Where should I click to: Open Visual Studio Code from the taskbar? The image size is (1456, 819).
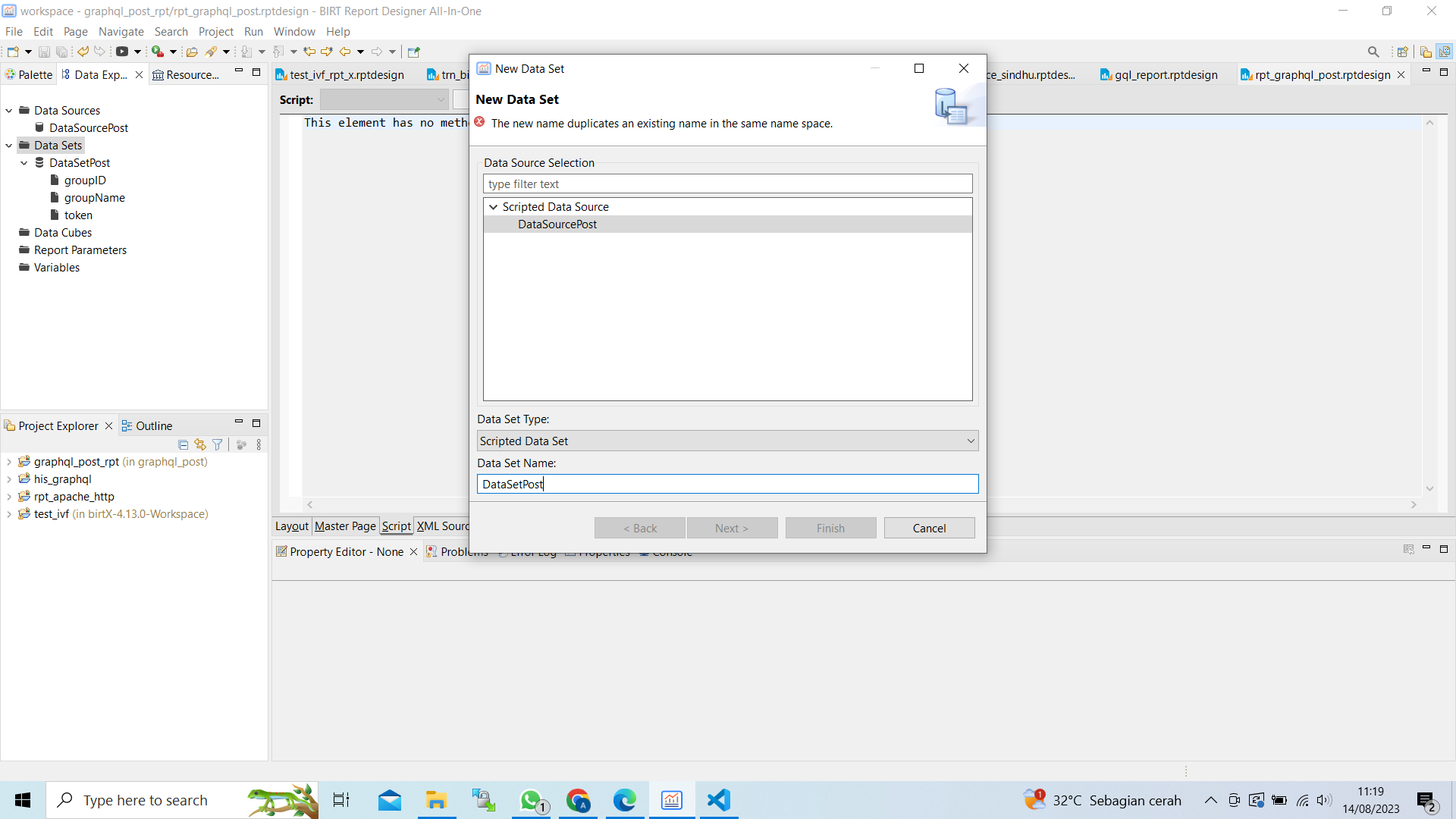pyautogui.click(x=718, y=800)
